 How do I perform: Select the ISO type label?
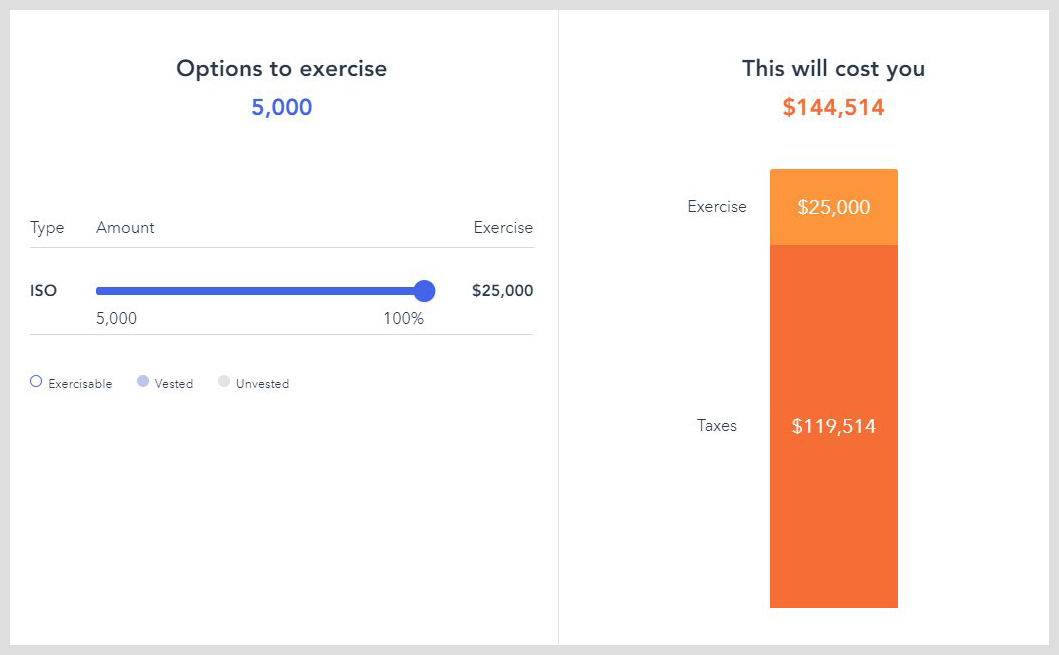point(43,290)
